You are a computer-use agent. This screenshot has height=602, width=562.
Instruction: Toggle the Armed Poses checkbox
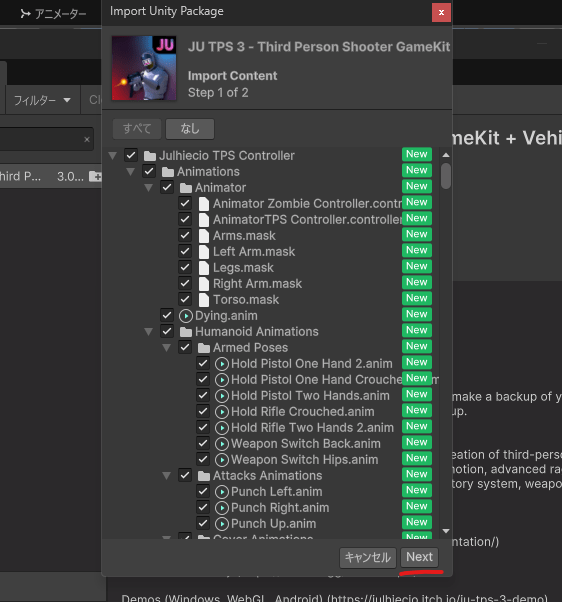185,348
